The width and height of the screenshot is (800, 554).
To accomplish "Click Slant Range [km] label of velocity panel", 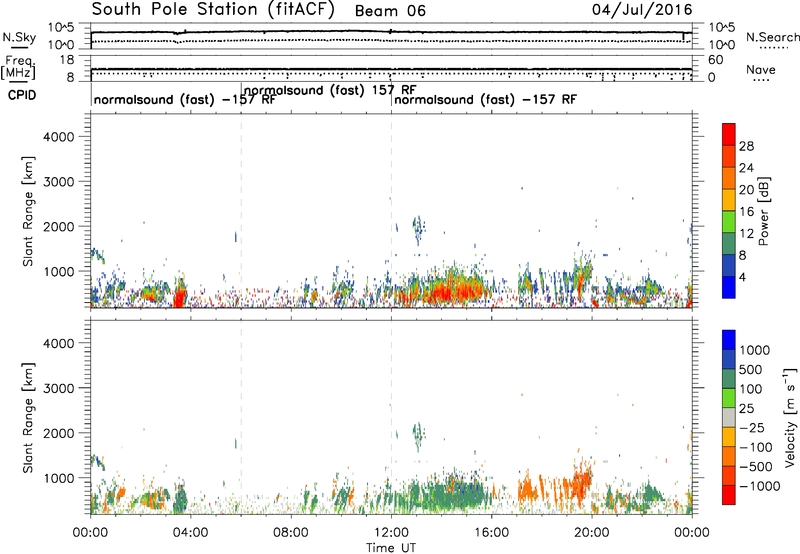I will click(28, 418).
